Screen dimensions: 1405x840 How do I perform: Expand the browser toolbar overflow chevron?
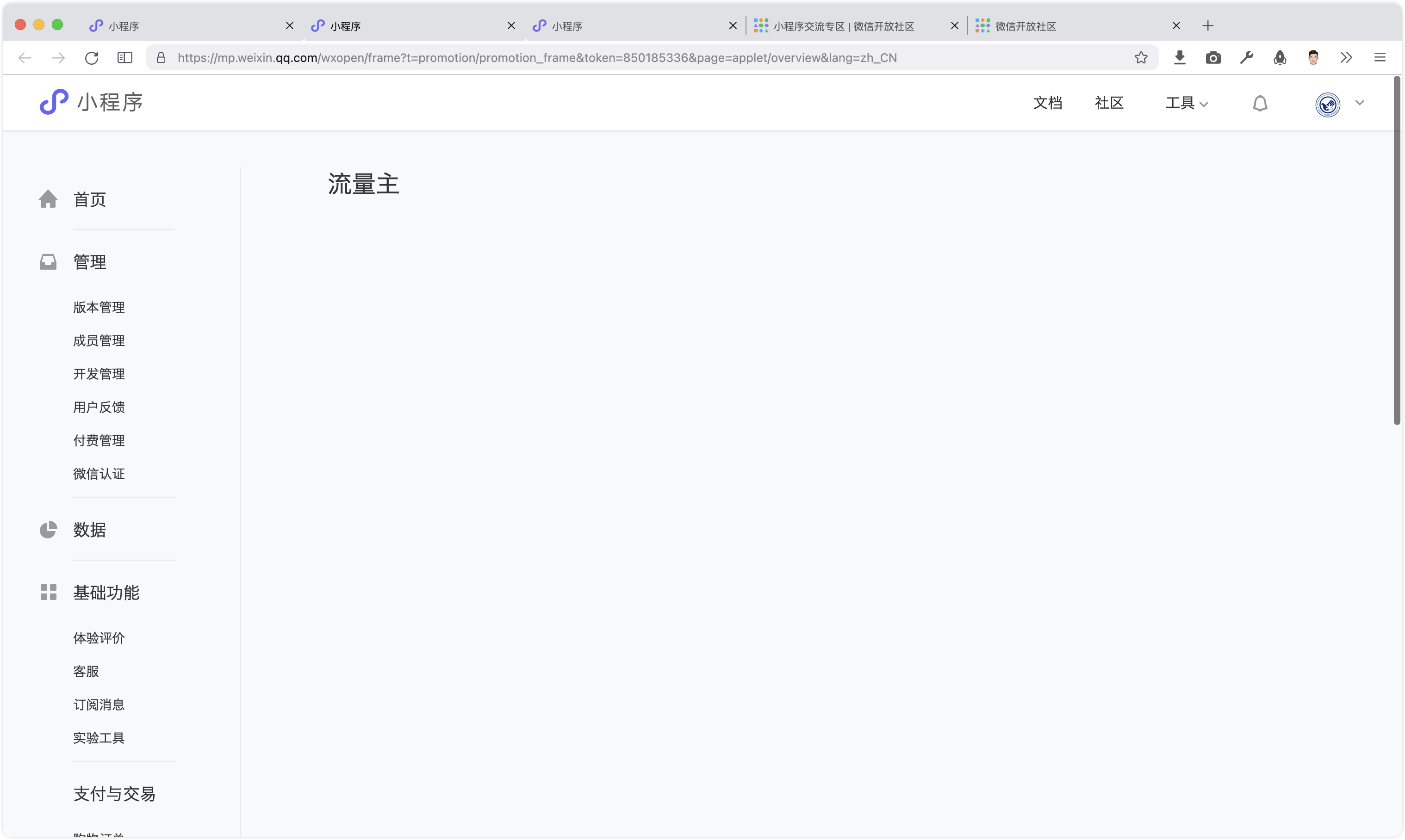[1346, 58]
